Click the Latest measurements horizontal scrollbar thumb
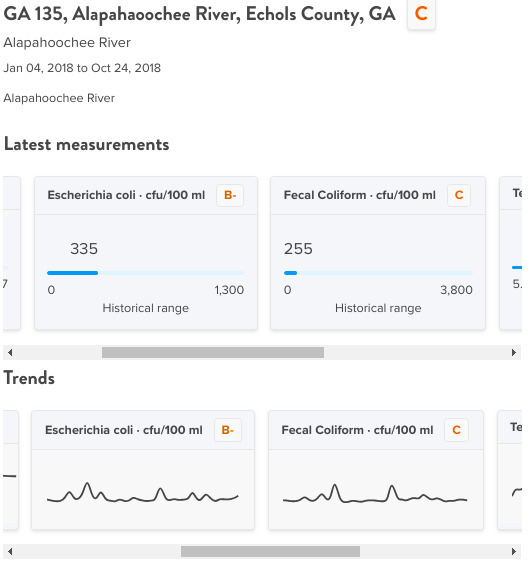The image size is (531, 562). pos(213,352)
